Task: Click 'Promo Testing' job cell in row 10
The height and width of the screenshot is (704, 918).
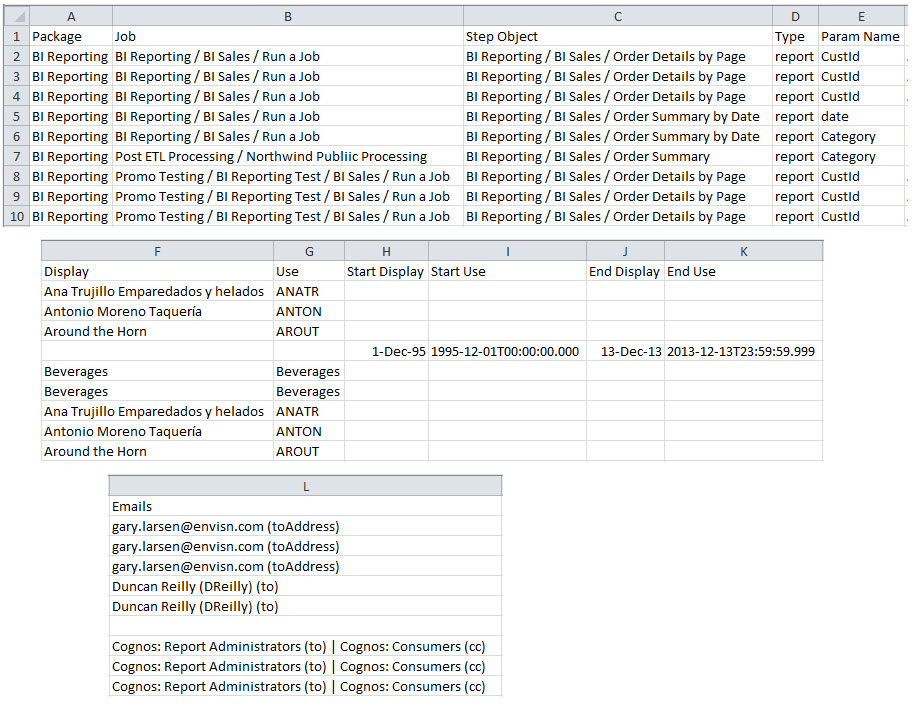Action: pos(288,217)
